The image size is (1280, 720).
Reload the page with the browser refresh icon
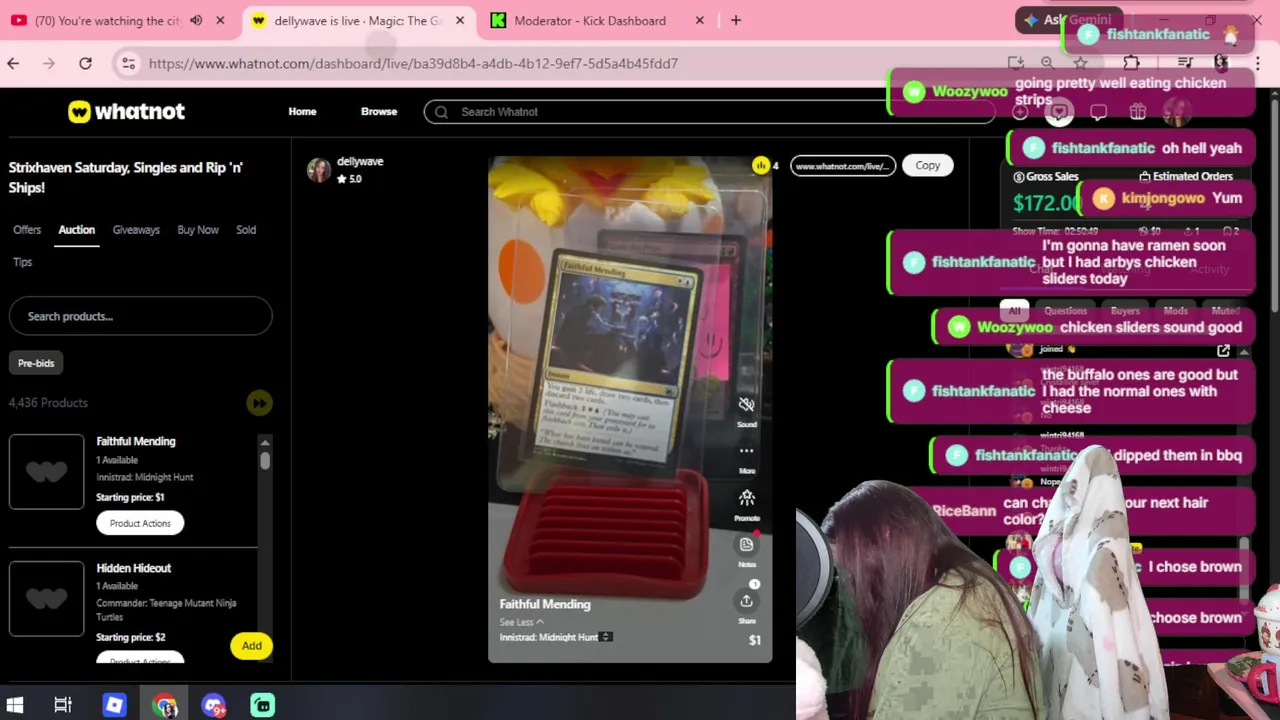(x=85, y=64)
